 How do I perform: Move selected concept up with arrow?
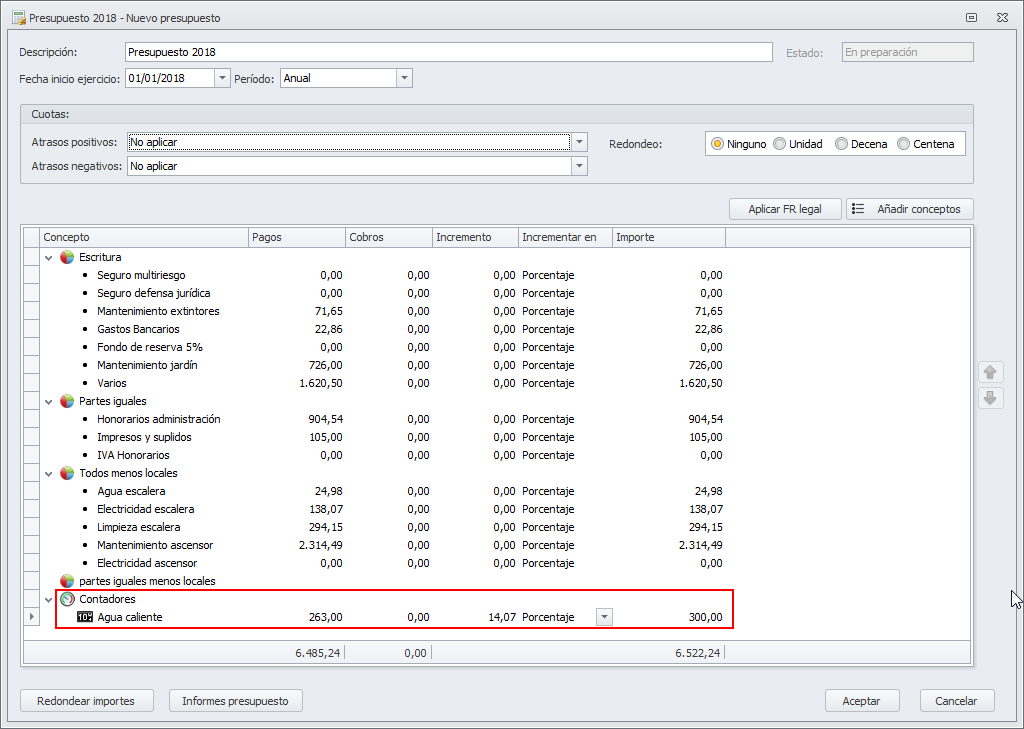pyautogui.click(x=990, y=372)
